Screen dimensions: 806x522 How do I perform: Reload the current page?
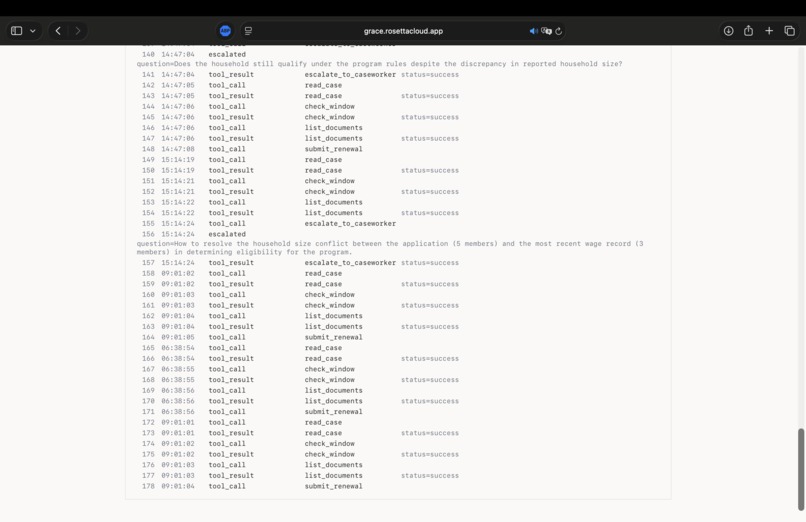click(559, 31)
